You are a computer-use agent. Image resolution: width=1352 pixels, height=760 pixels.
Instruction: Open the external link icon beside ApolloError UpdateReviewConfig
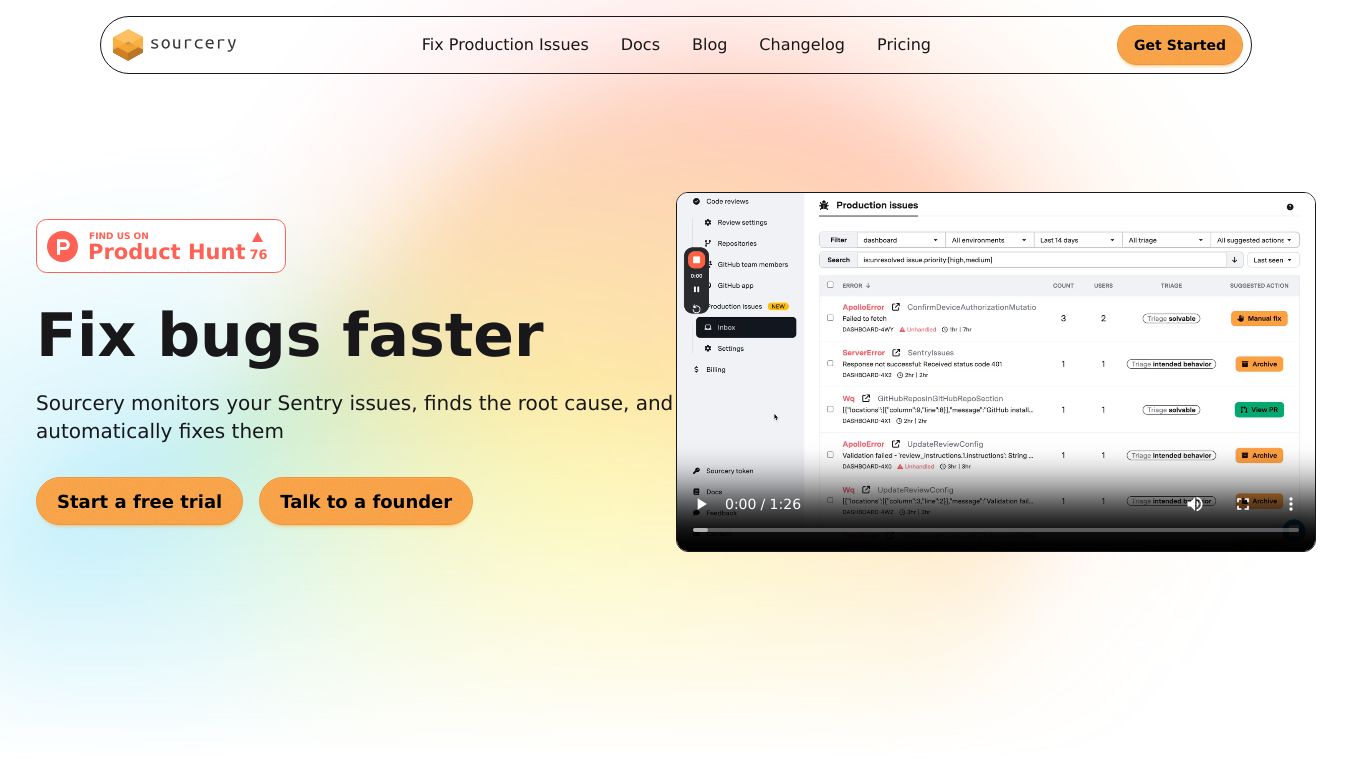tap(896, 444)
